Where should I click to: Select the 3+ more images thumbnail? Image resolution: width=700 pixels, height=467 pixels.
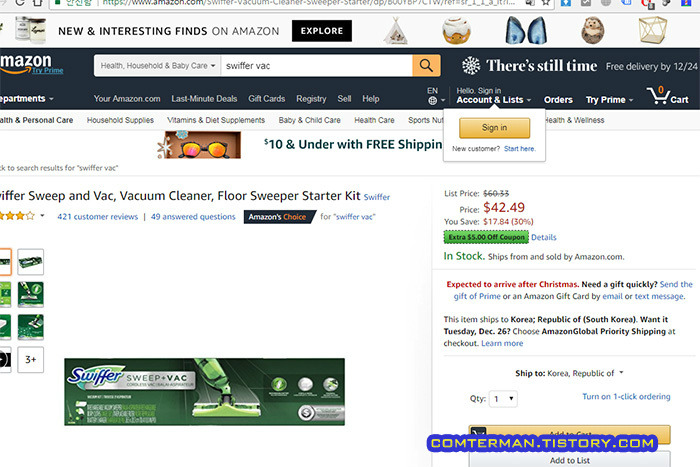[x=30, y=359]
